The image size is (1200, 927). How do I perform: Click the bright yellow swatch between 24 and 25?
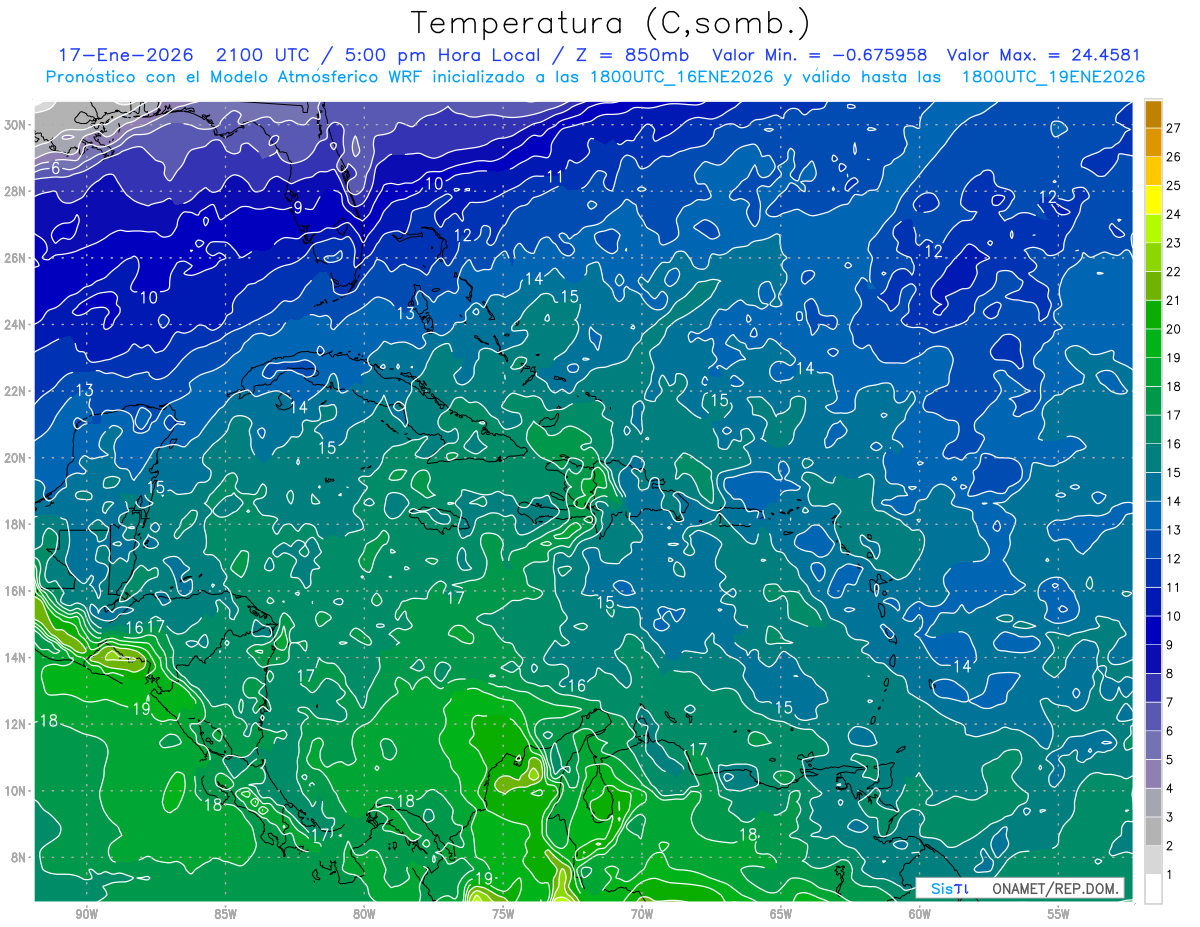point(1153,200)
